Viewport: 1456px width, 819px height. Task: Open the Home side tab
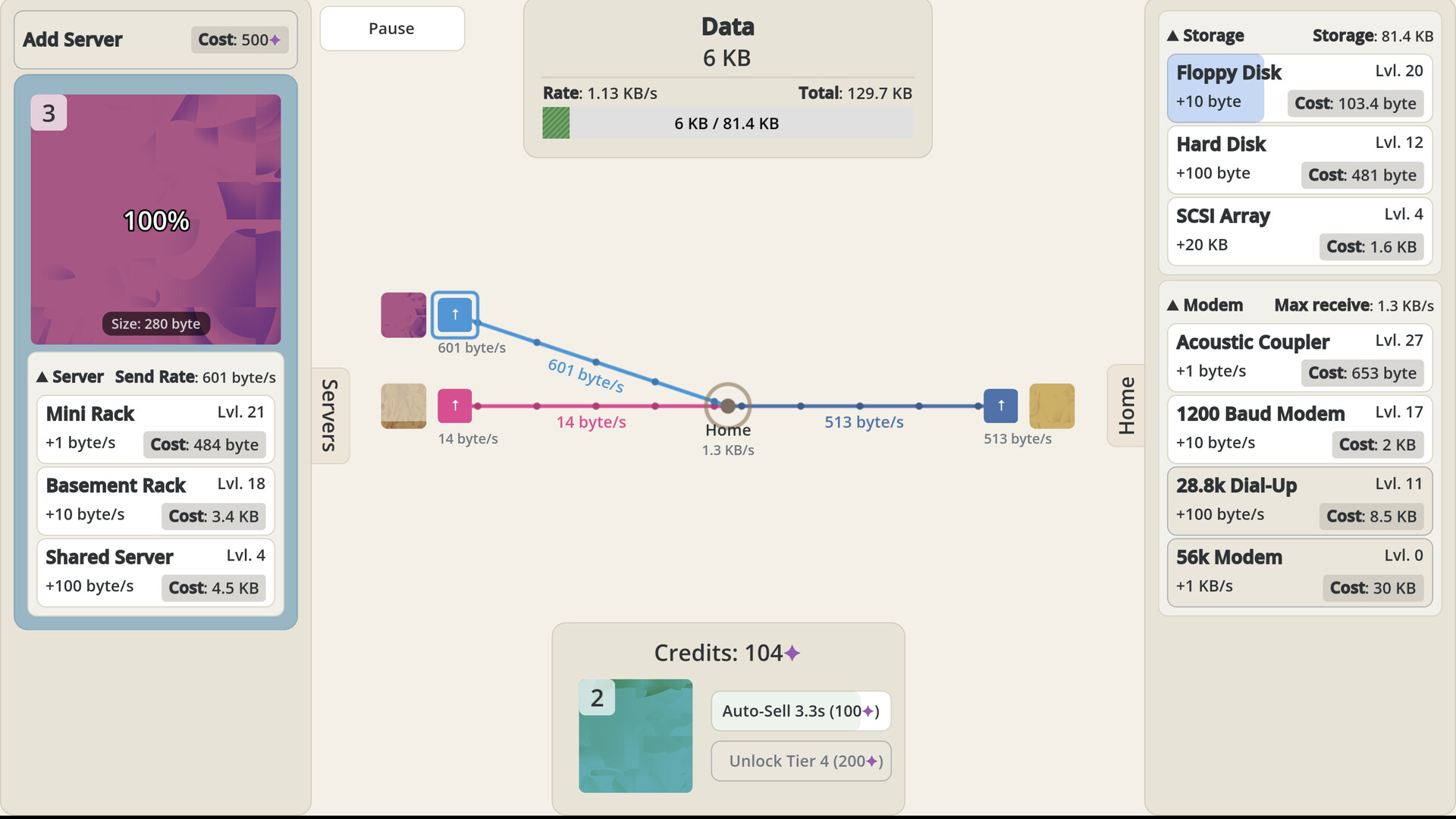pos(1126,406)
